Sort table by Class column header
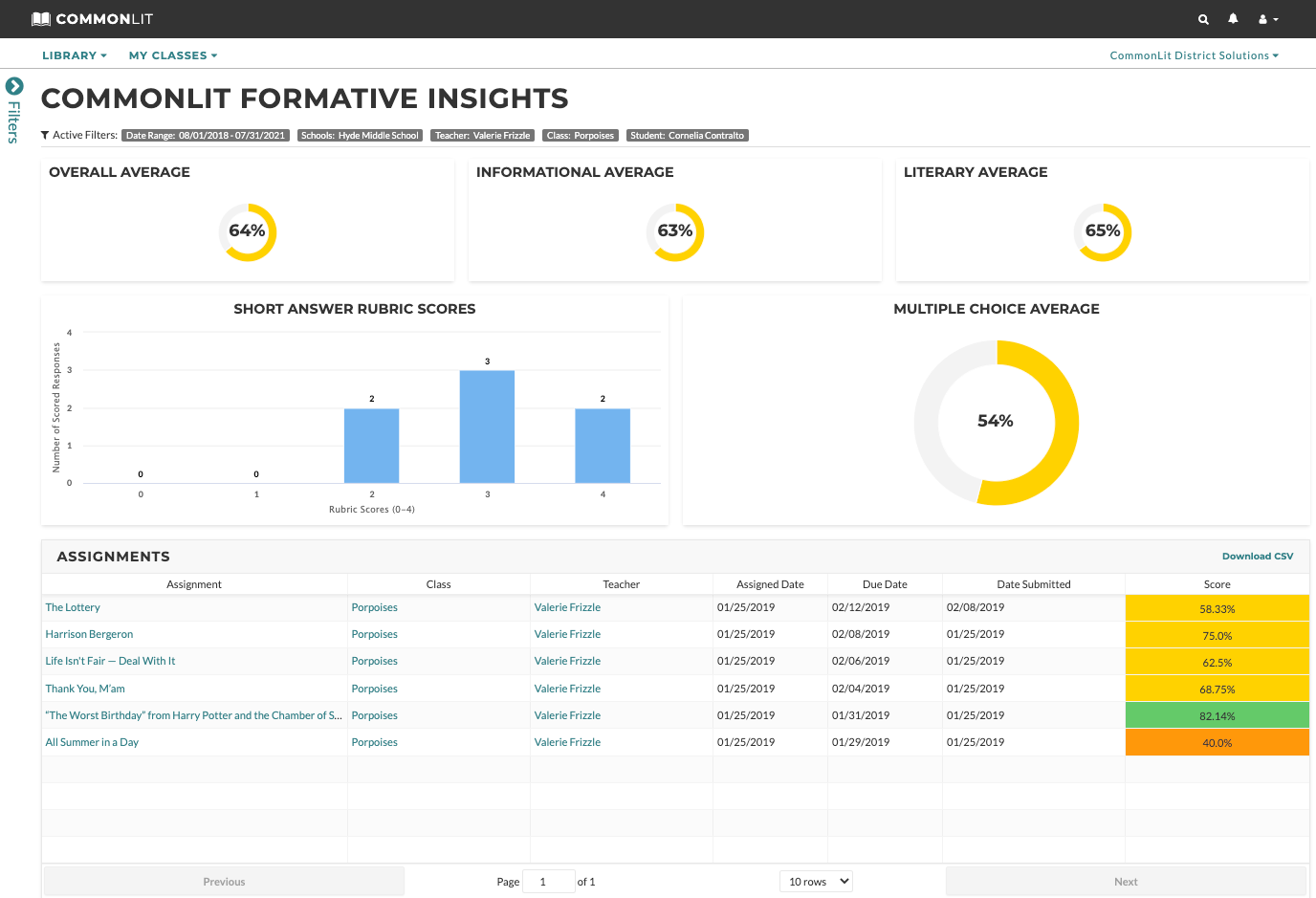Screen dimensions: 1316x898 click(439, 584)
